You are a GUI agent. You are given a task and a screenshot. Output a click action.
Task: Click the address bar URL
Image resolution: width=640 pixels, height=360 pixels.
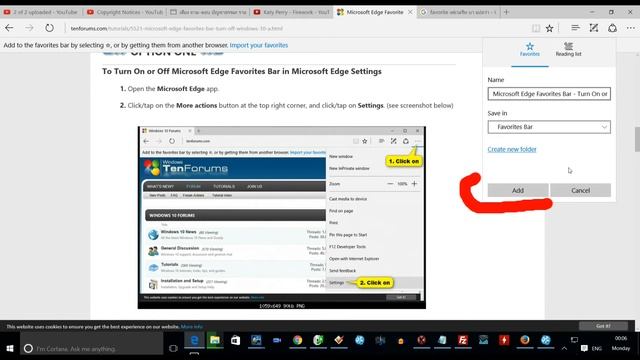pyautogui.click(x=176, y=28)
